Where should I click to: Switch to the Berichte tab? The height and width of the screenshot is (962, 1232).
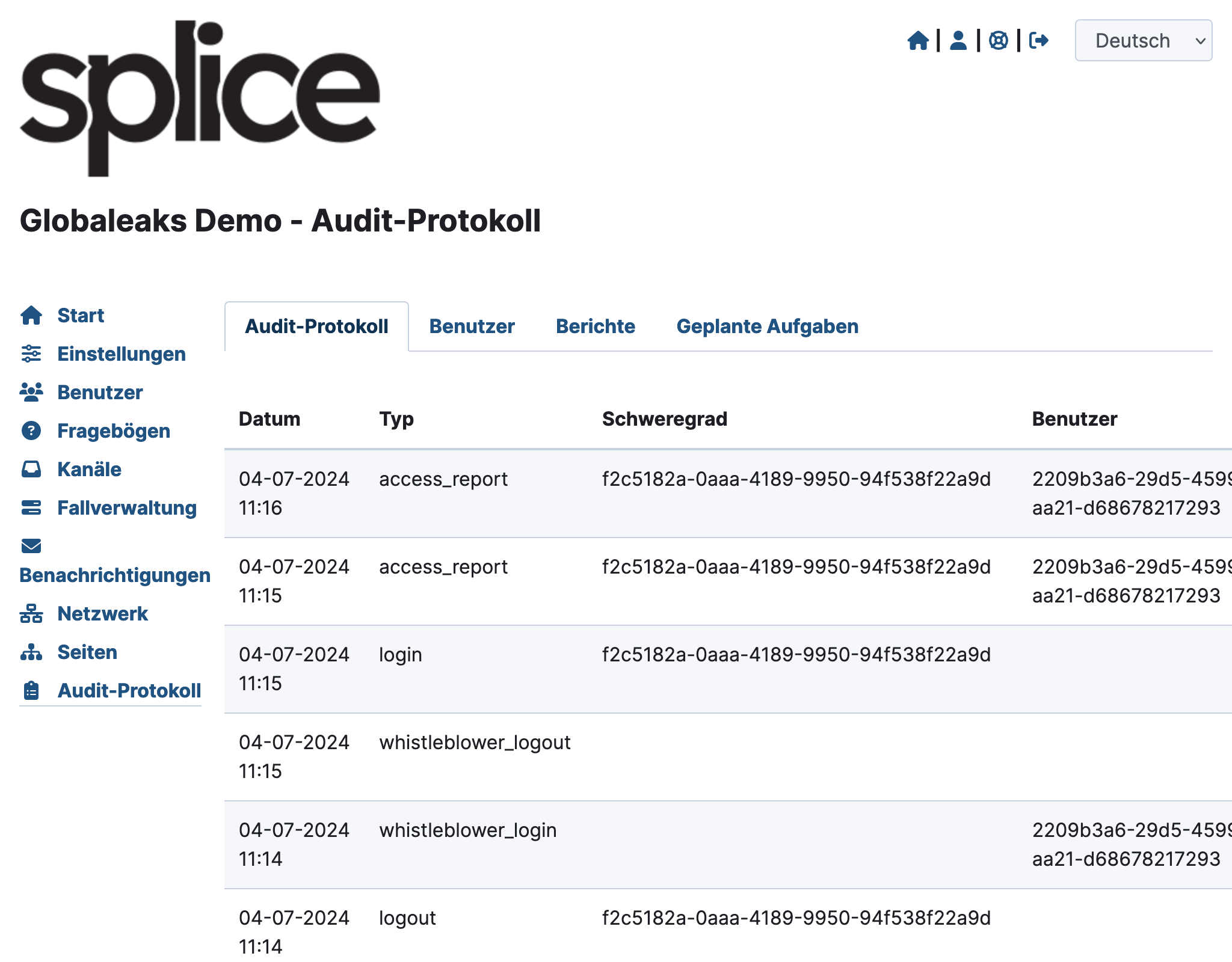[x=596, y=326]
